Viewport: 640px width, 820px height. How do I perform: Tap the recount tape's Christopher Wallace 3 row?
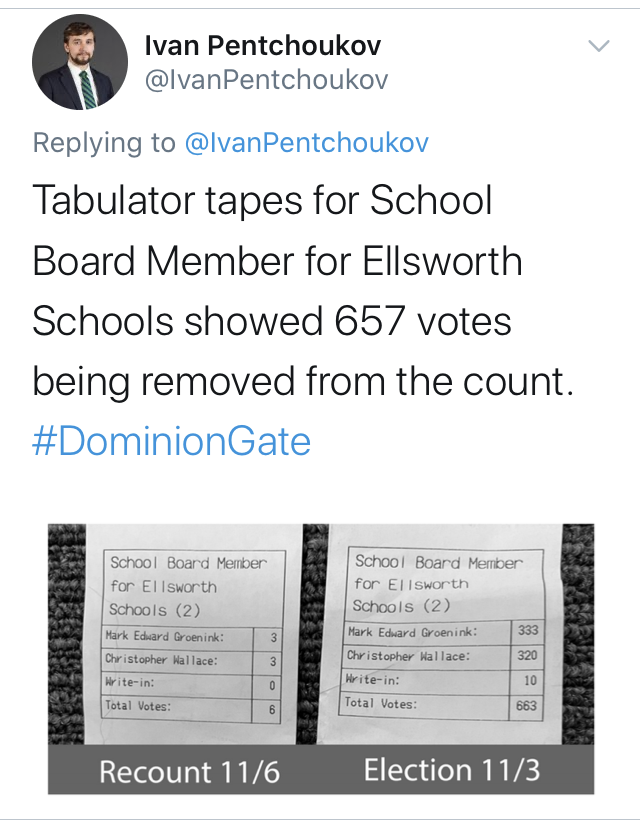coord(191,661)
